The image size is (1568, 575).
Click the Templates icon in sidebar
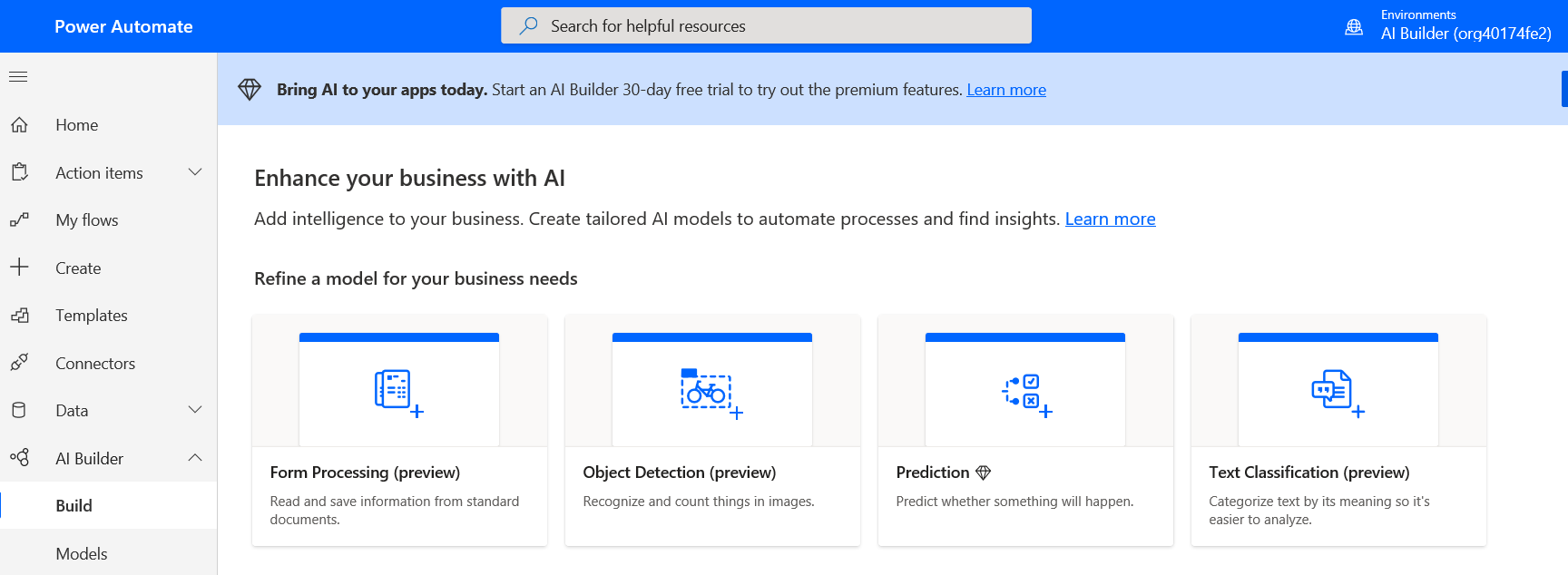click(19, 316)
